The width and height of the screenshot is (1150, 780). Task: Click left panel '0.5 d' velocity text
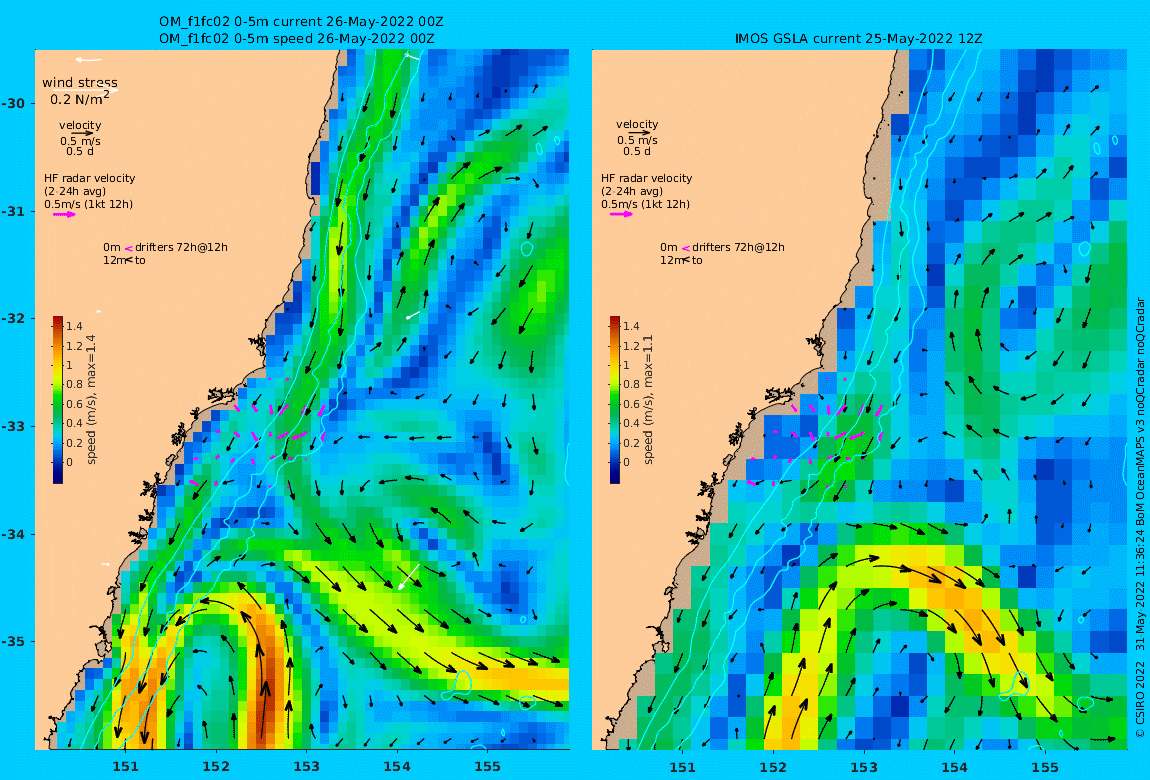coord(80,152)
